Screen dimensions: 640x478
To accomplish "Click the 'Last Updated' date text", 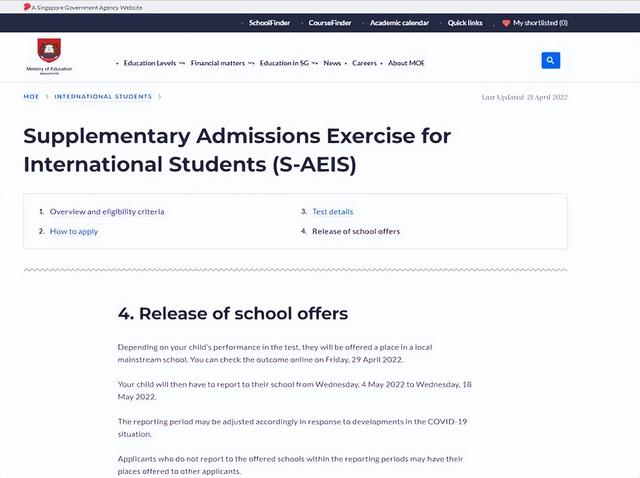I will [524, 97].
